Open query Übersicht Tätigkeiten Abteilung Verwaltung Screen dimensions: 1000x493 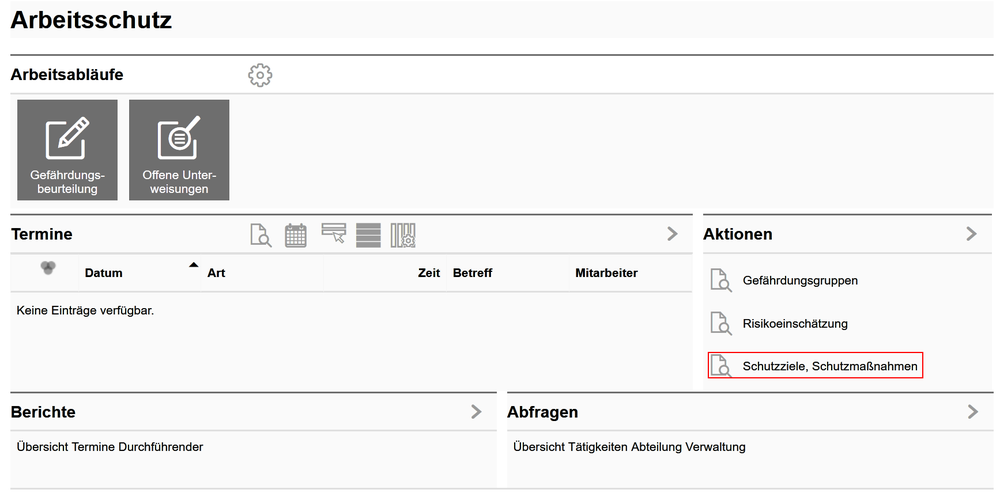tap(629, 447)
